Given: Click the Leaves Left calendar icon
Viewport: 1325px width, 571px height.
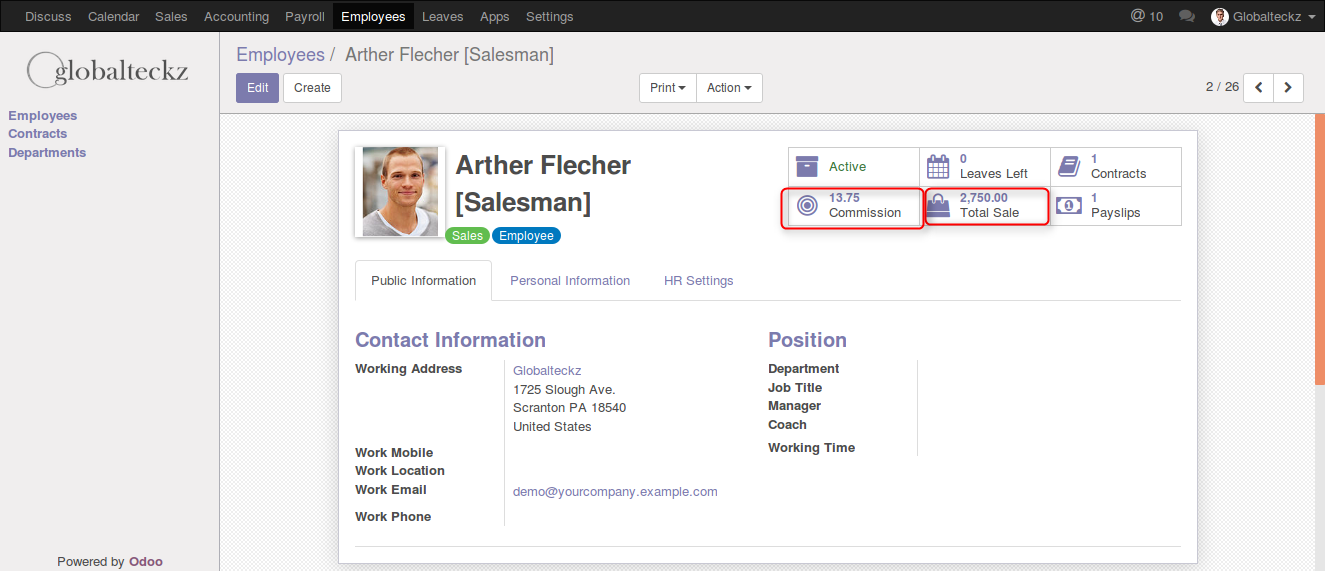Looking at the screenshot, I should [x=938, y=166].
